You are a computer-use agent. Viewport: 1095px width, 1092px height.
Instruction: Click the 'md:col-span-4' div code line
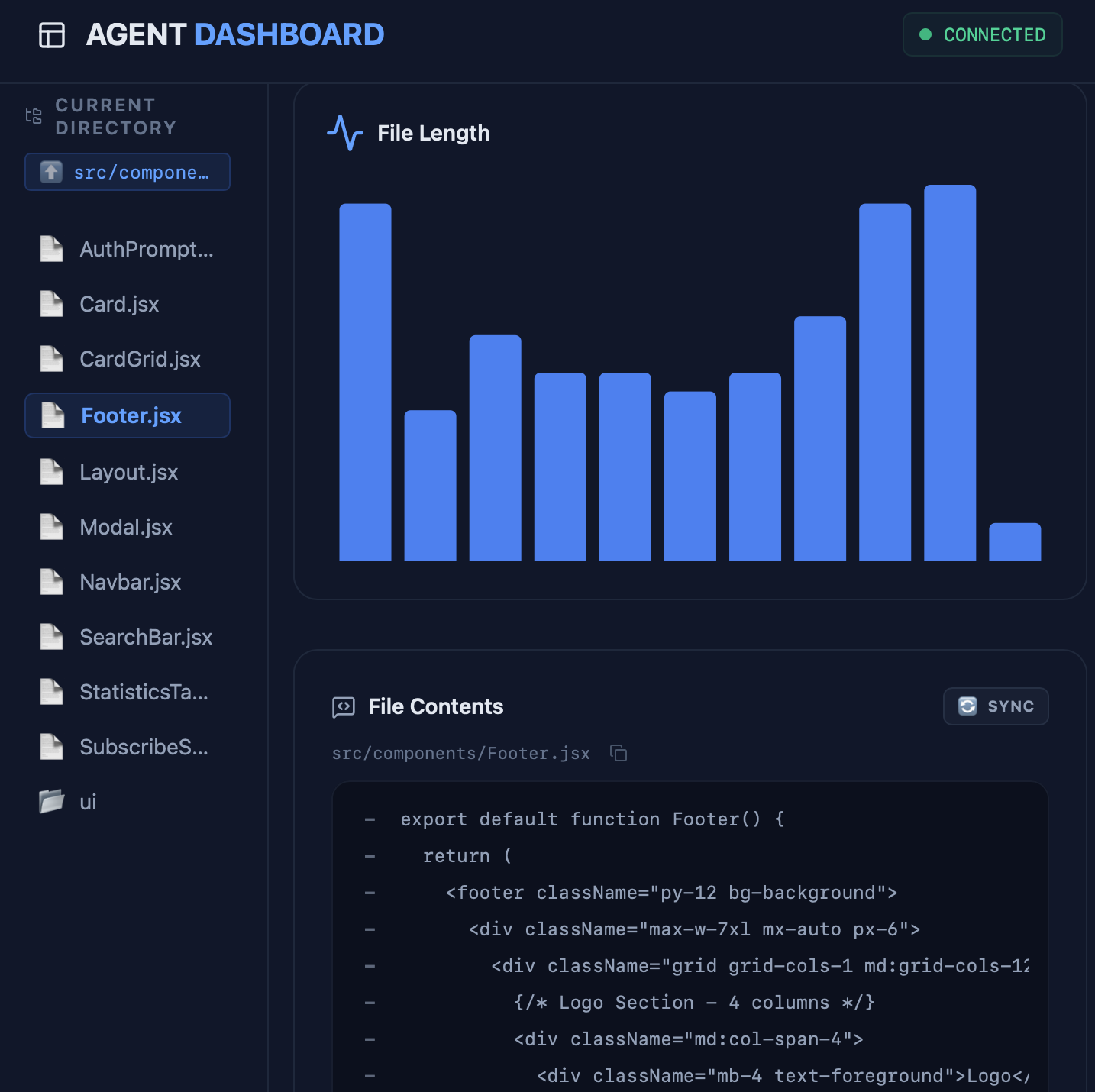(x=689, y=1039)
